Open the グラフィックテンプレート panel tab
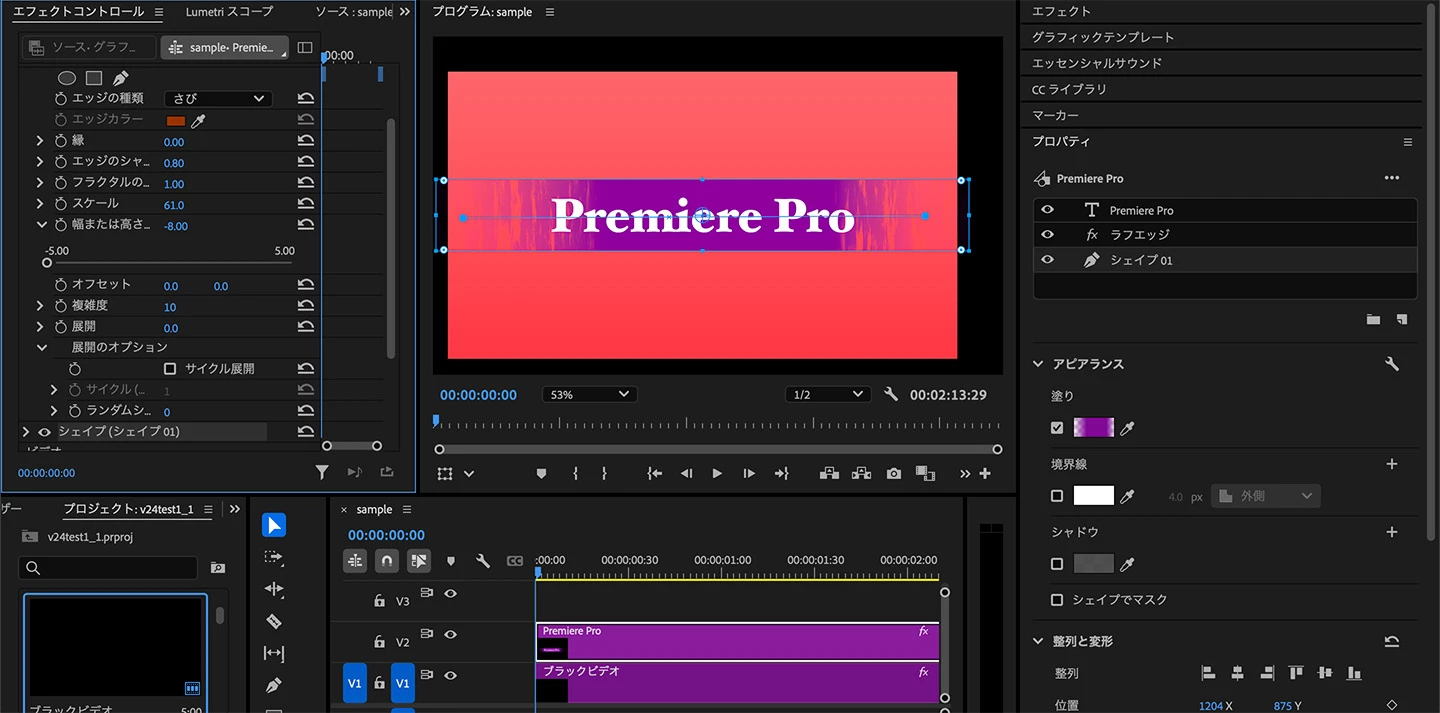This screenshot has height=713, width=1440. (1103, 37)
